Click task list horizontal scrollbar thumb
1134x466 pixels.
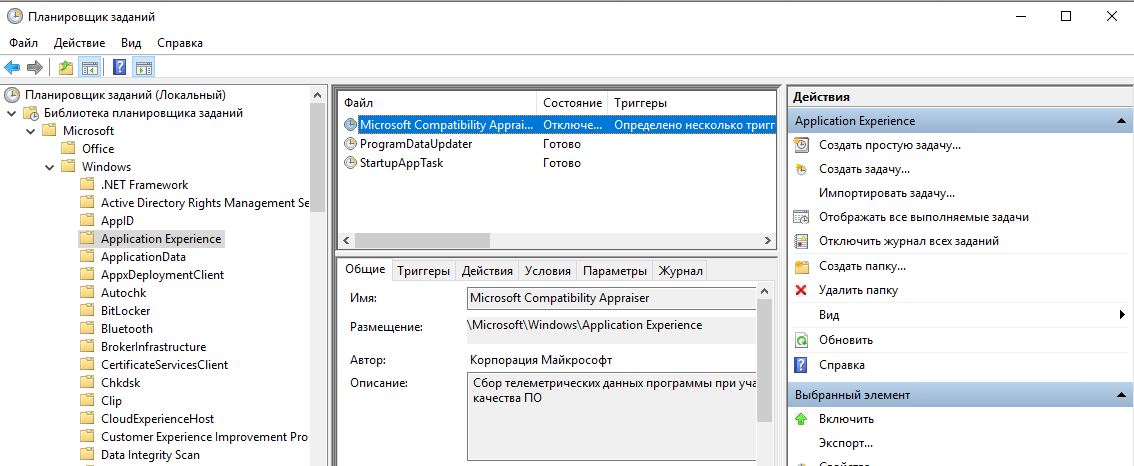coord(421,240)
